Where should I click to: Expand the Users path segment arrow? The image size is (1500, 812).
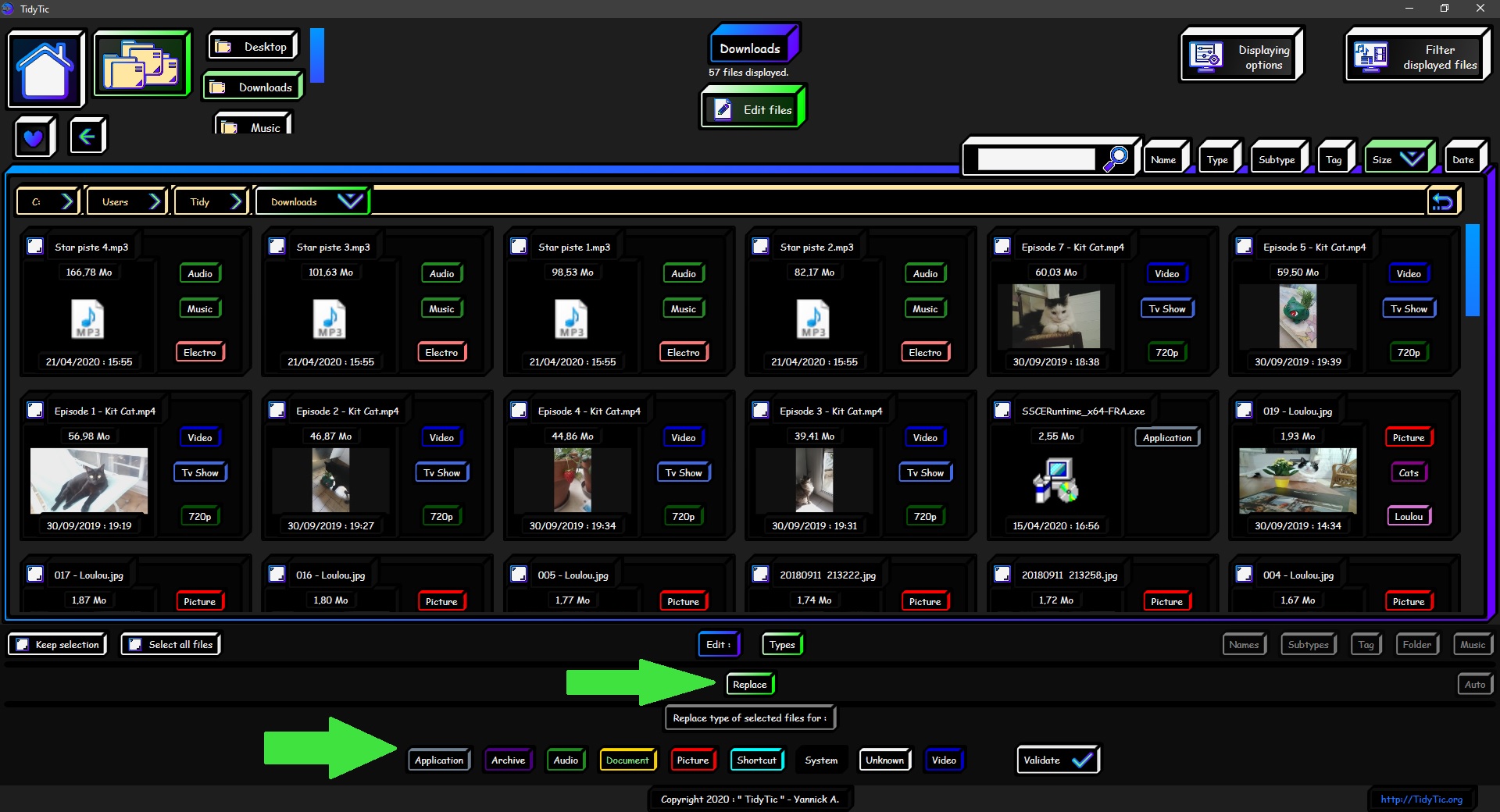point(155,202)
